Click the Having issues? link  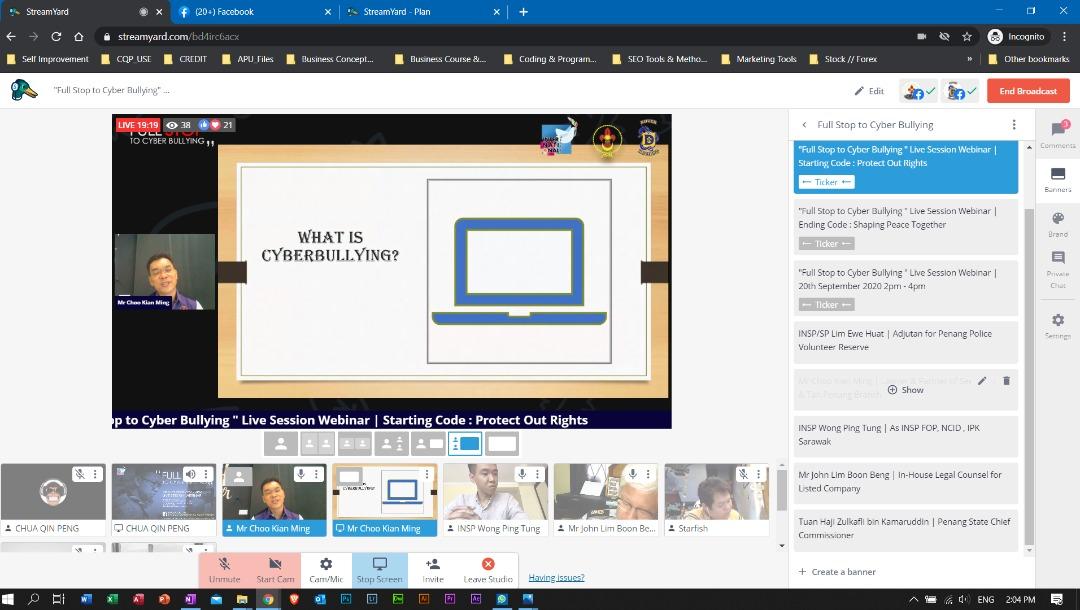click(556, 578)
